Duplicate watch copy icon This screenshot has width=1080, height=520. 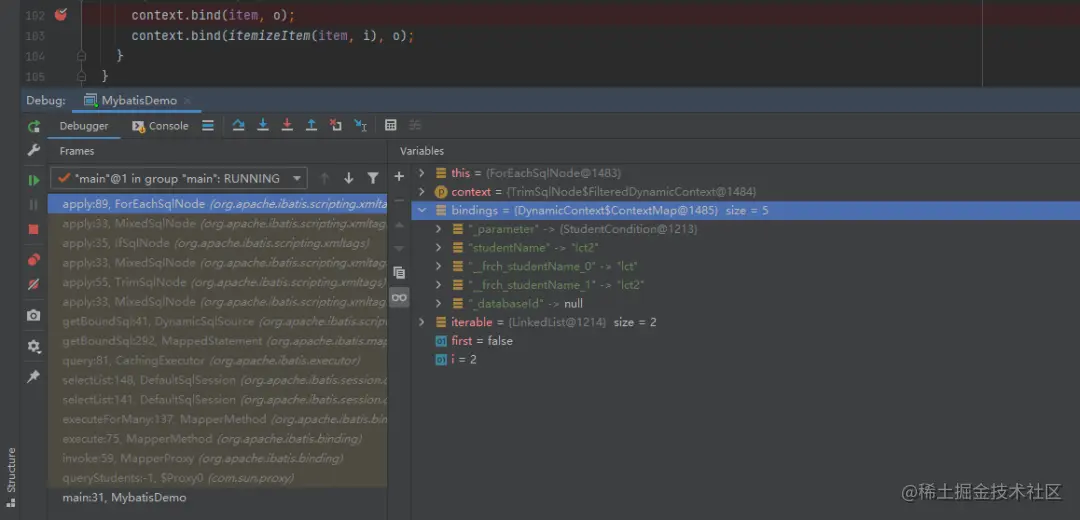point(399,273)
